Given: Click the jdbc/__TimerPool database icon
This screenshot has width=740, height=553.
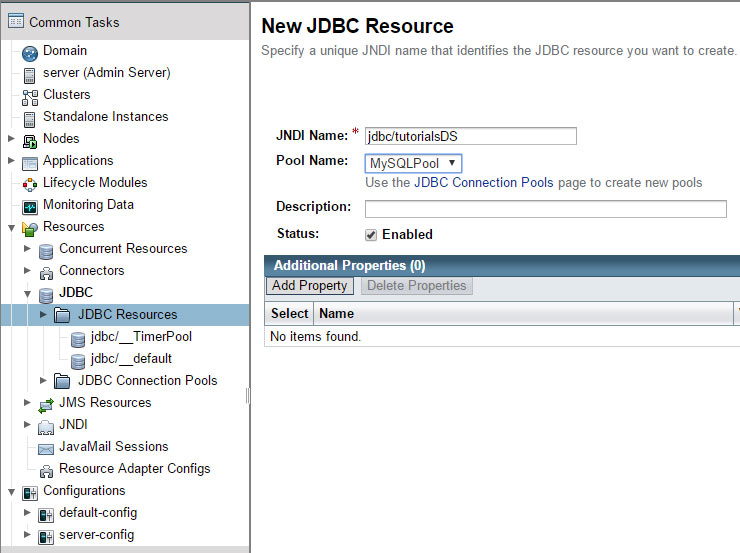Looking at the screenshot, I should (x=78, y=339).
